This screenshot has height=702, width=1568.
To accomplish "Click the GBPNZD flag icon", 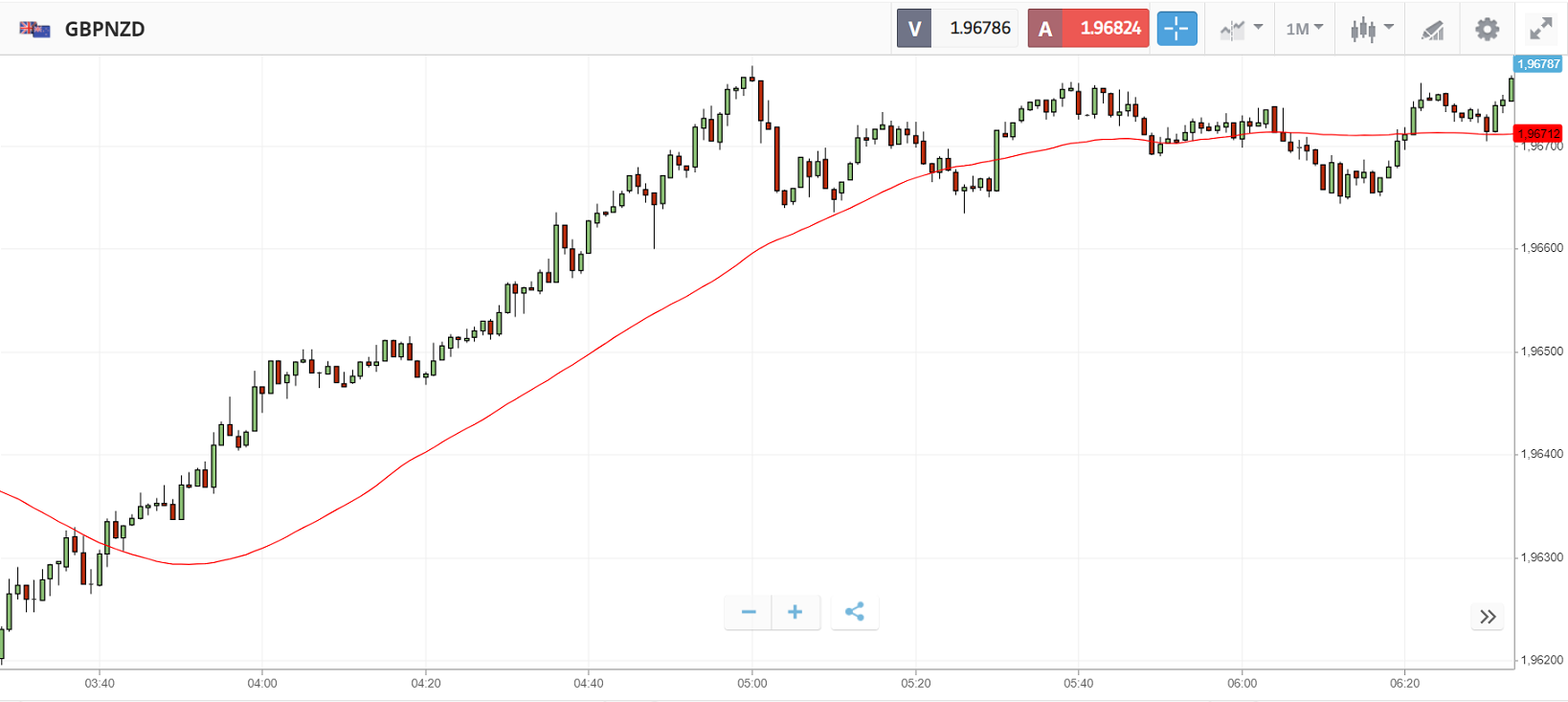I will click(x=35, y=29).
